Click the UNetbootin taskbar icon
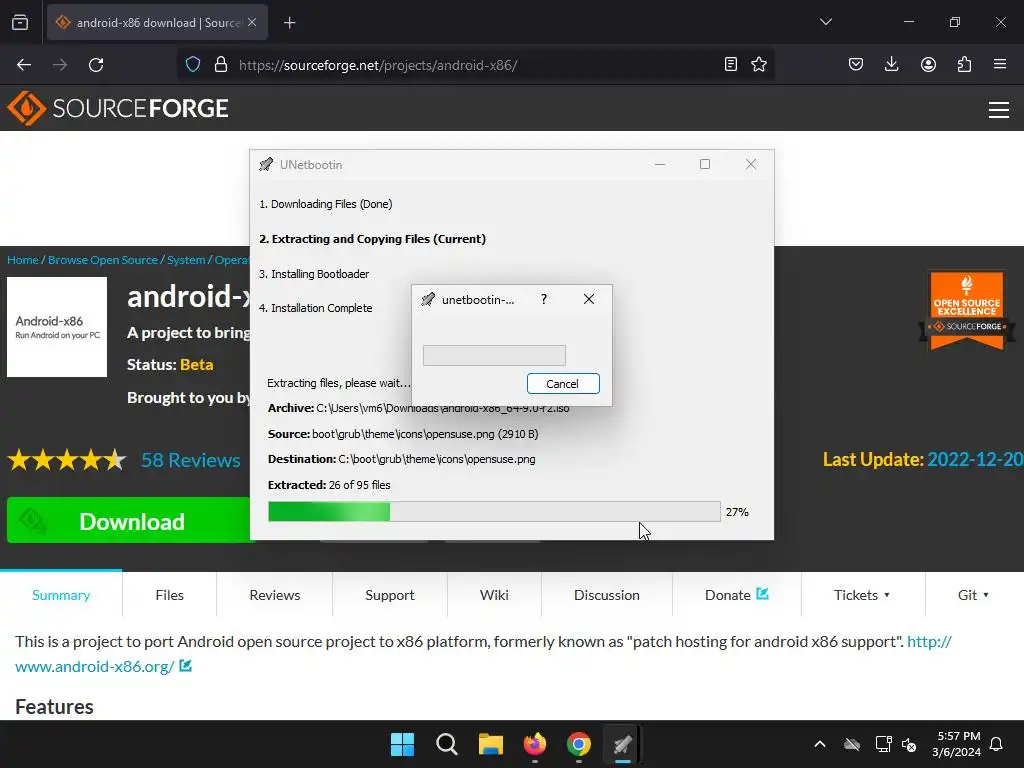Image resolution: width=1024 pixels, height=768 pixels. (622, 744)
